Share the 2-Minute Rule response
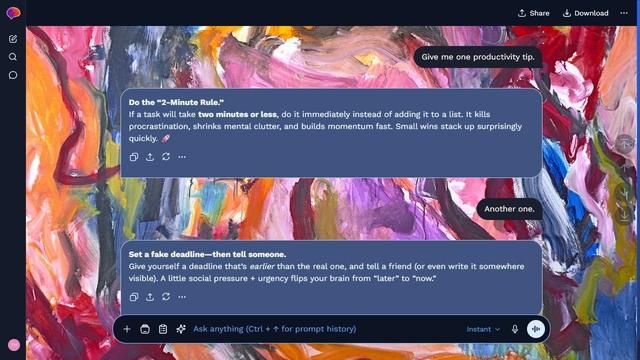 tap(150, 157)
